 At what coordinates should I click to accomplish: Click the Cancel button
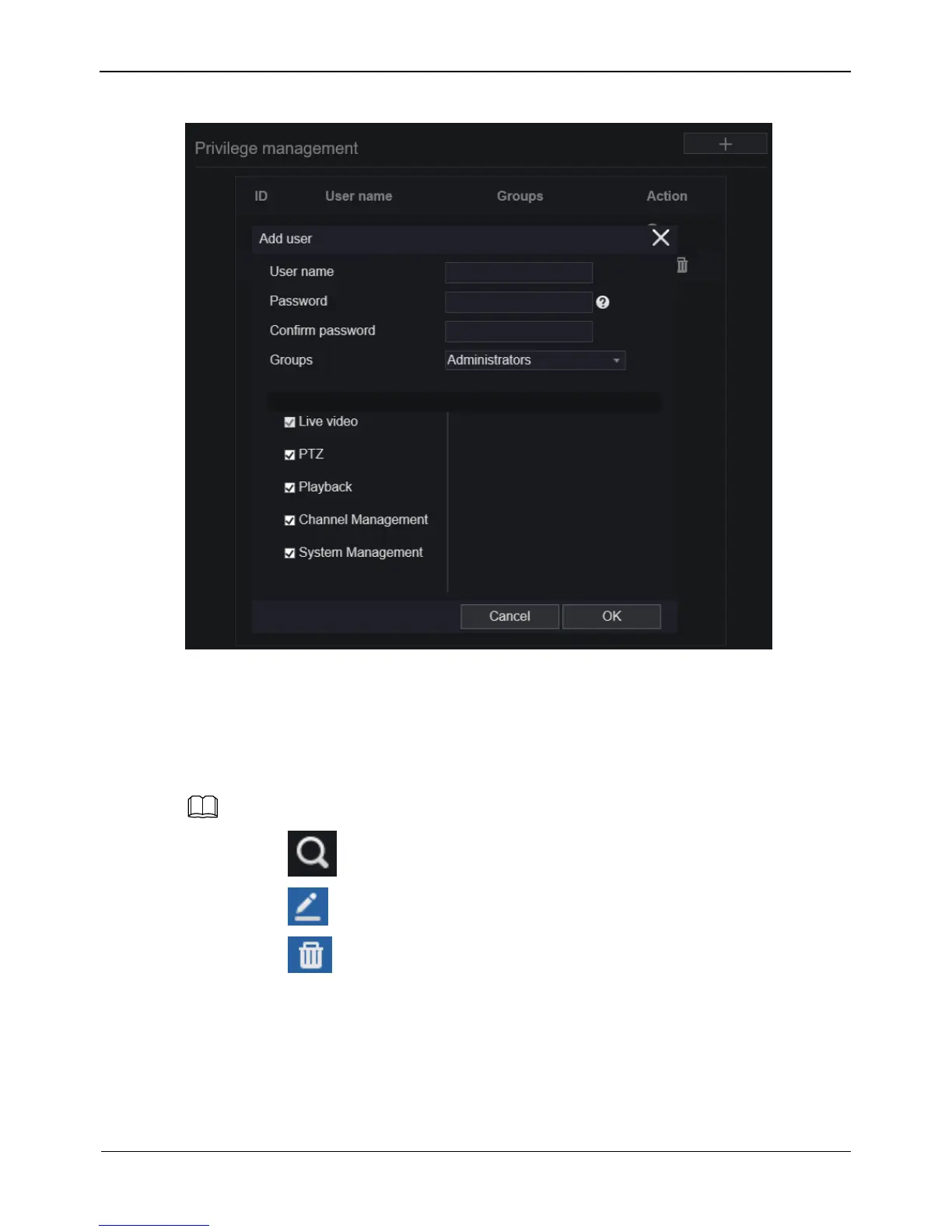point(509,616)
